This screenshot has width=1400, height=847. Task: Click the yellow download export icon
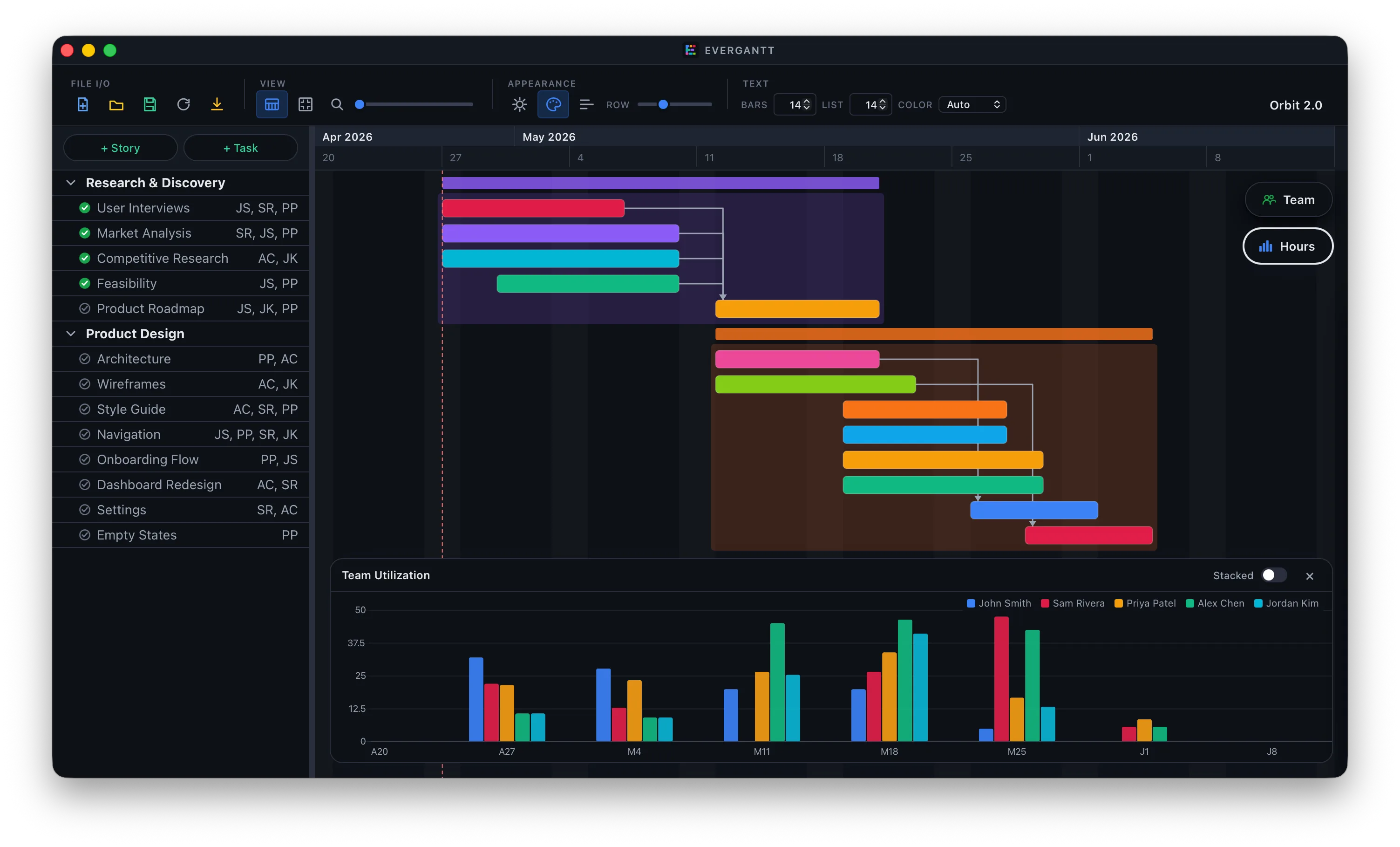(217, 105)
